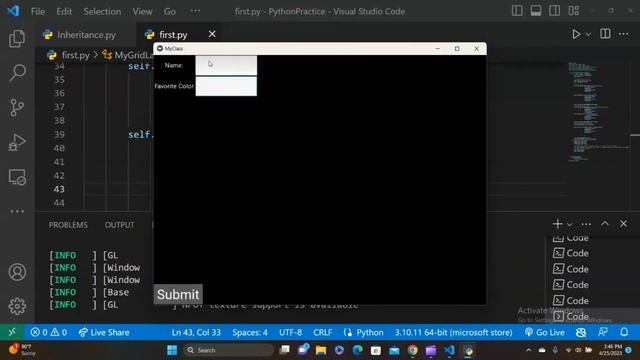Open the Search view in activity bar
This screenshot has width=640, height=360.
(x=17, y=73)
